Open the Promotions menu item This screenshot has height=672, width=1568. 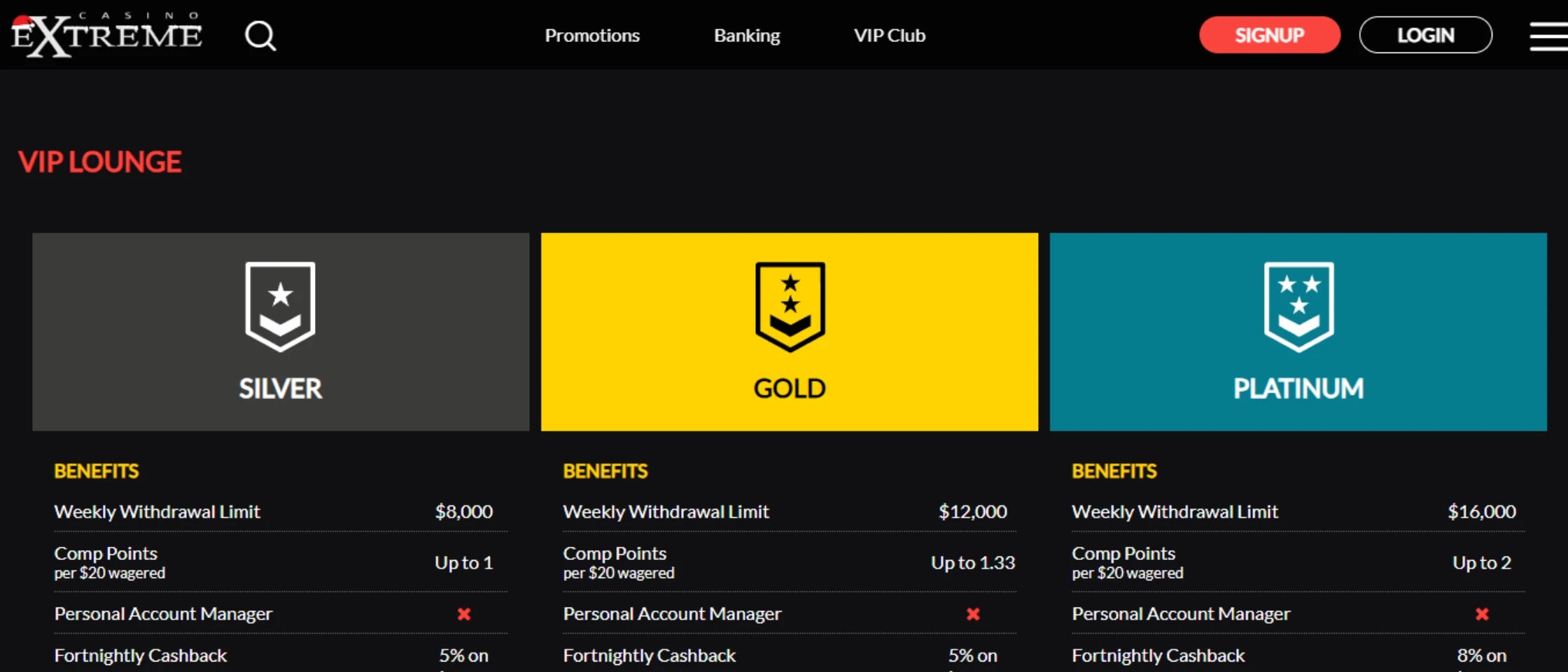click(592, 36)
